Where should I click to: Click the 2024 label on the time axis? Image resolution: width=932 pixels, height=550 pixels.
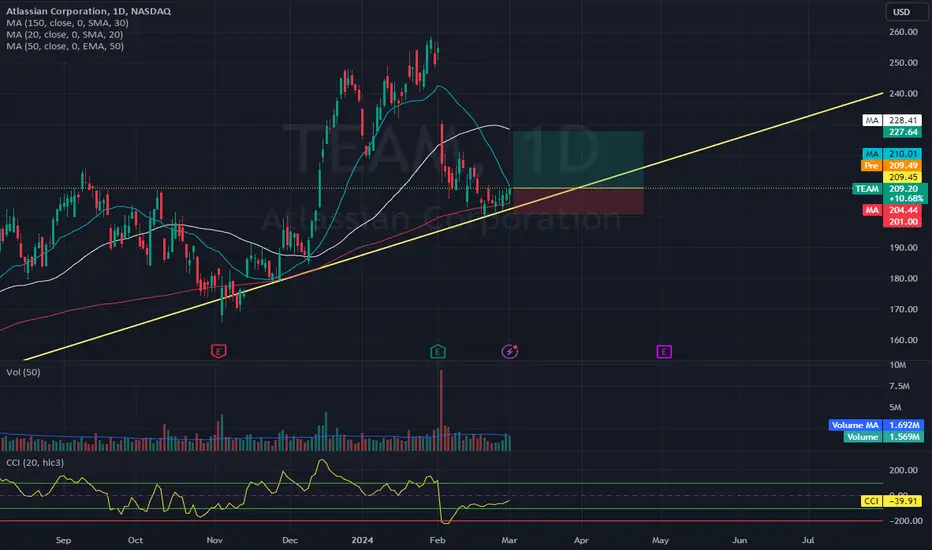point(362,540)
